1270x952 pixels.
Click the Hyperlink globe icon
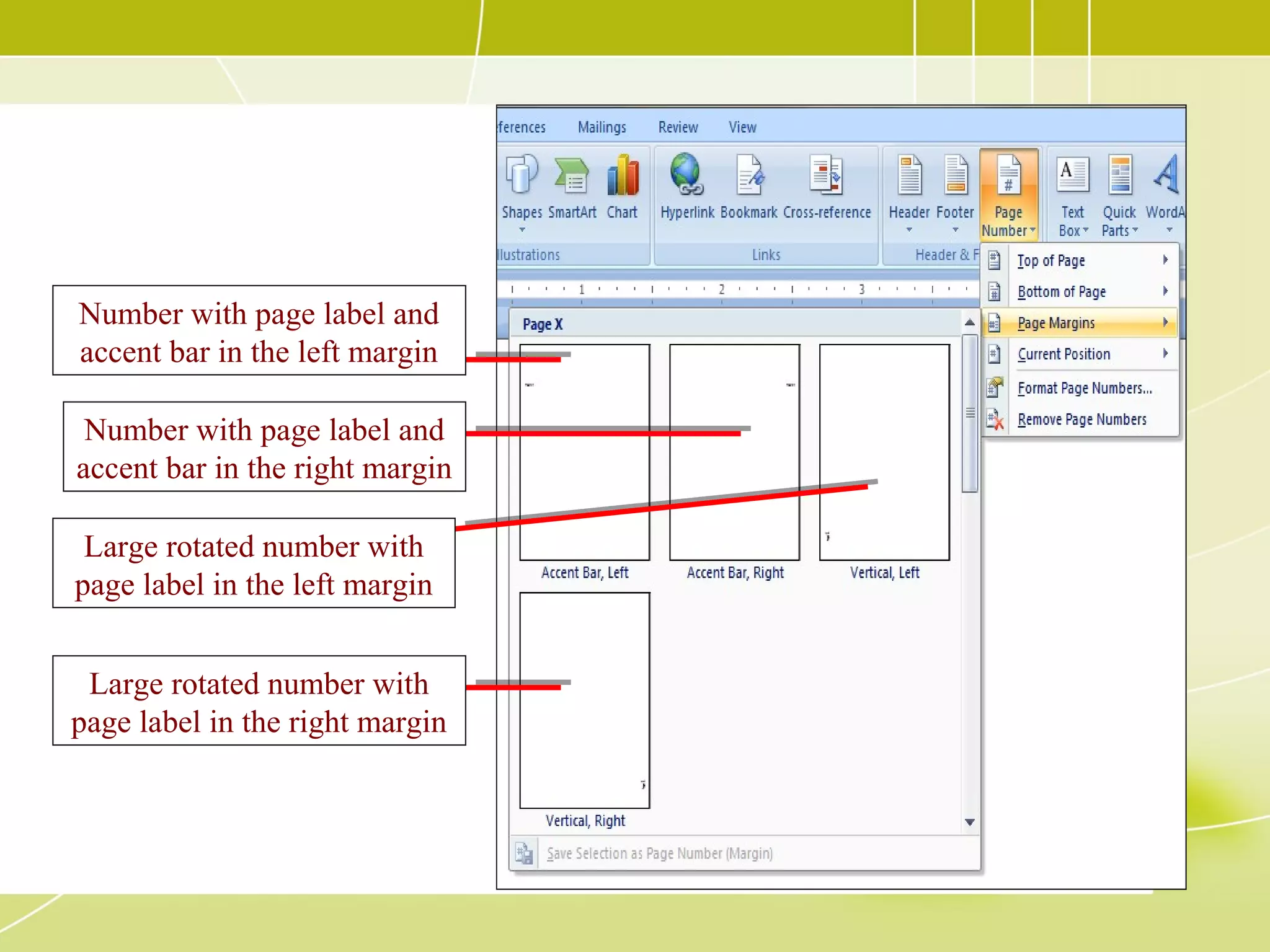pyautogui.click(x=686, y=175)
